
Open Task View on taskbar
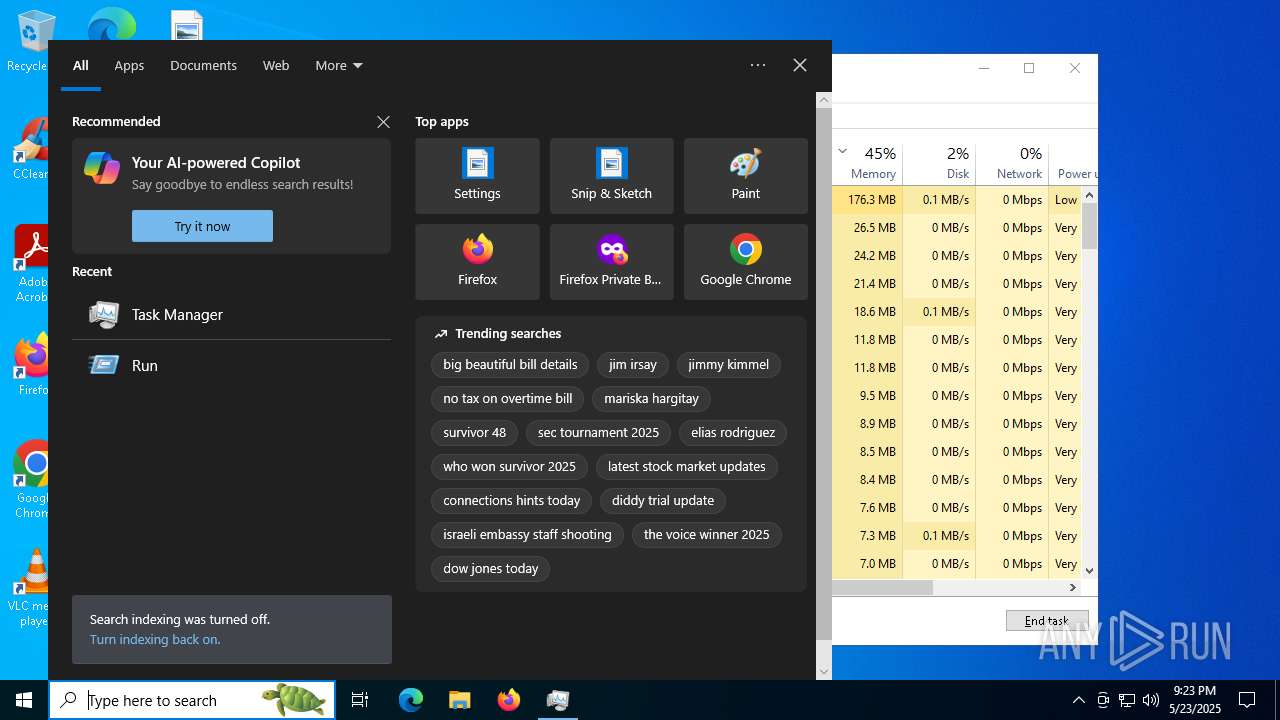pyautogui.click(x=360, y=700)
